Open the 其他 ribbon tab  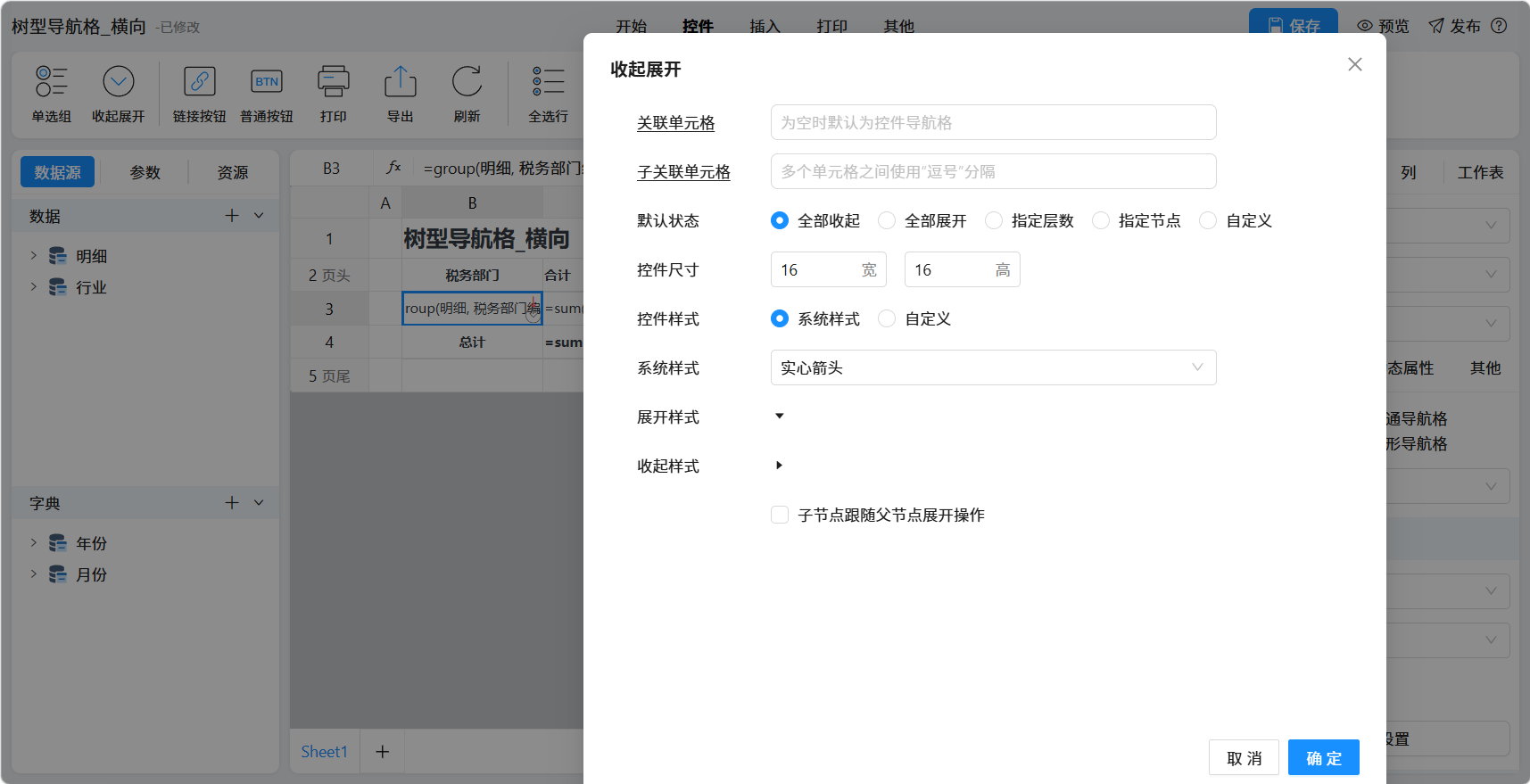pyautogui.click(x=898, y=26)
